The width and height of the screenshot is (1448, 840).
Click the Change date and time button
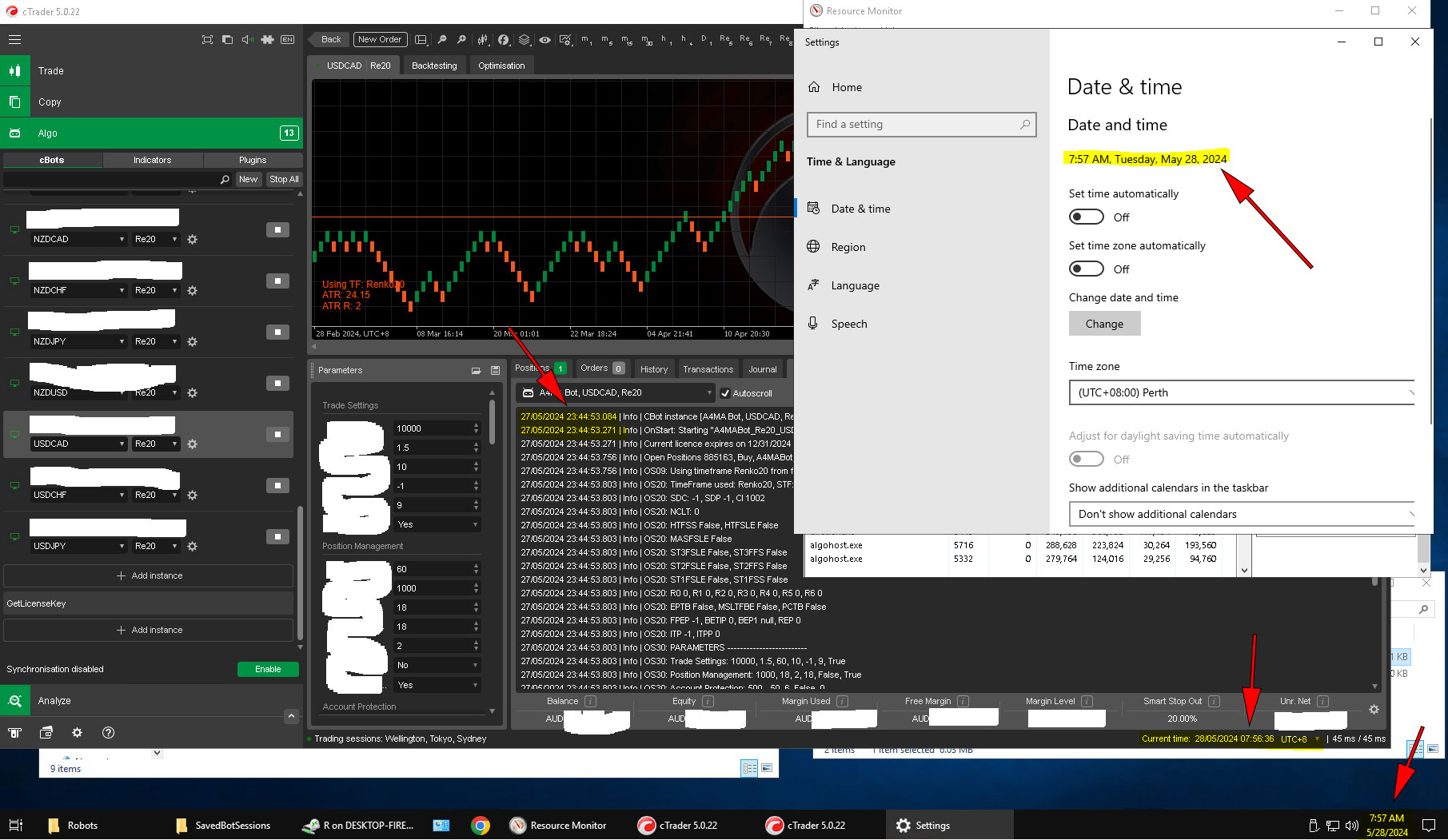(1104, 324)
